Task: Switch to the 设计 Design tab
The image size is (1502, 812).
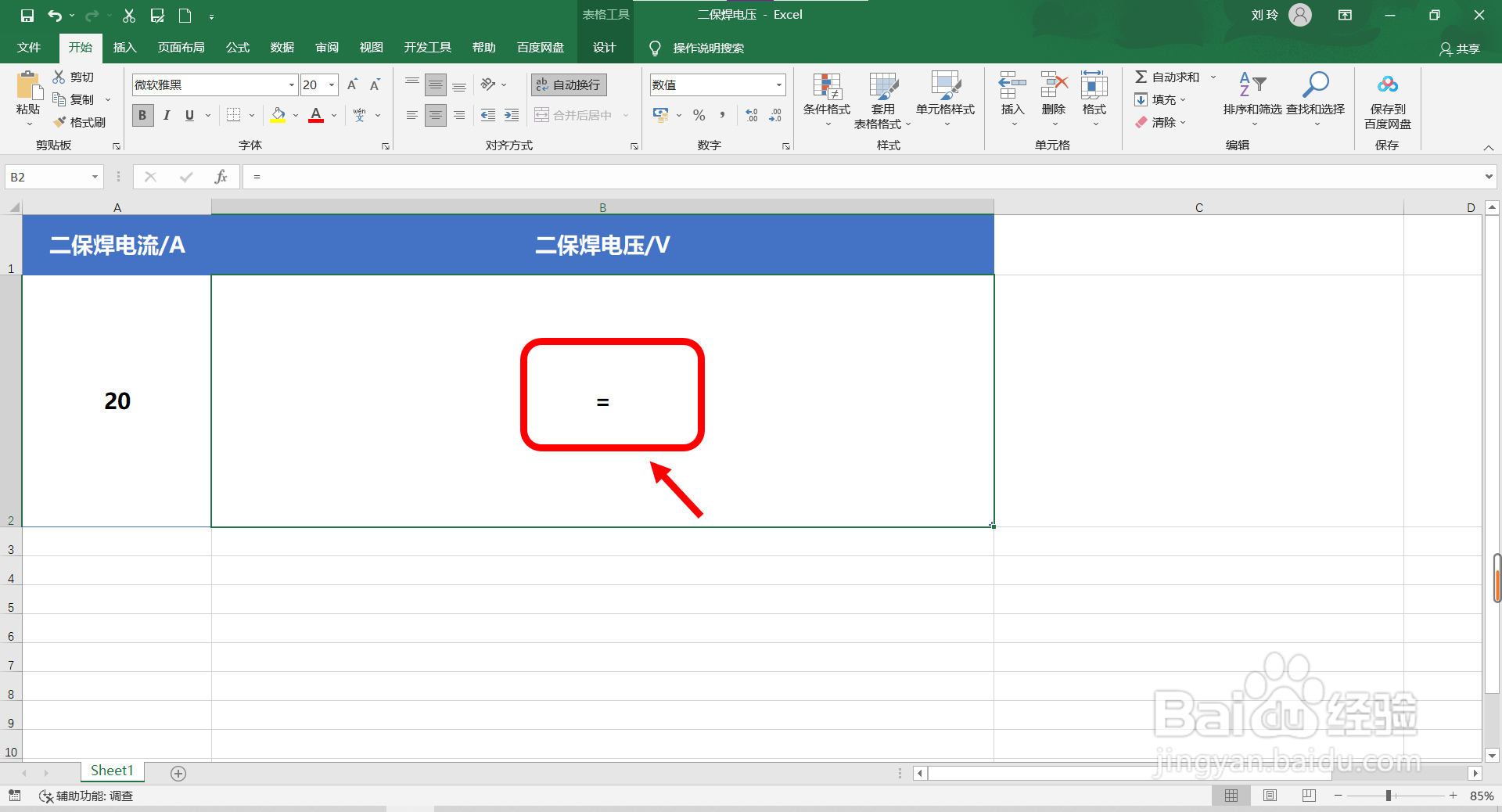Action: 604,48
